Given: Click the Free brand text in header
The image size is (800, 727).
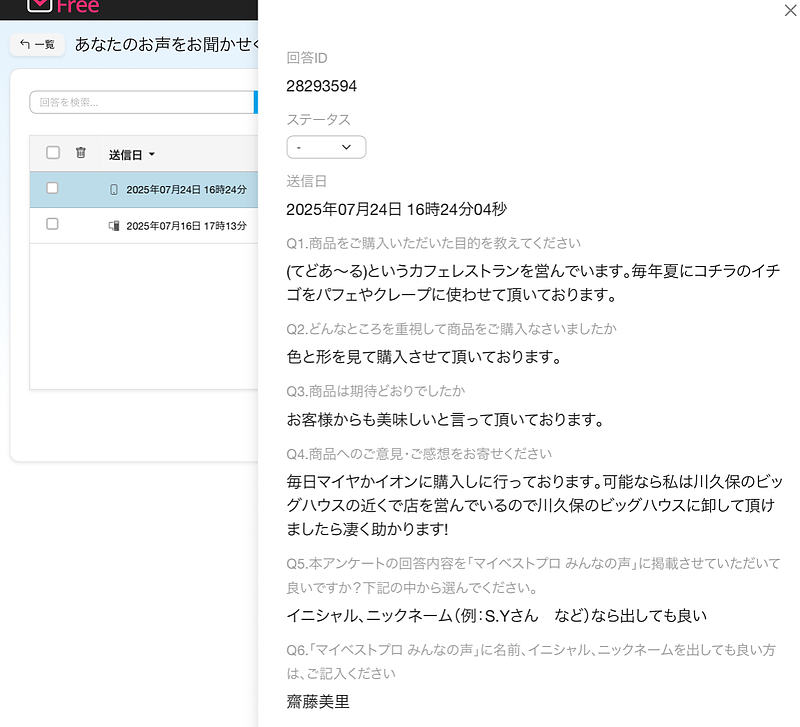Looking at the screenshot, I should pyautogui.click(x=78, y=7).
